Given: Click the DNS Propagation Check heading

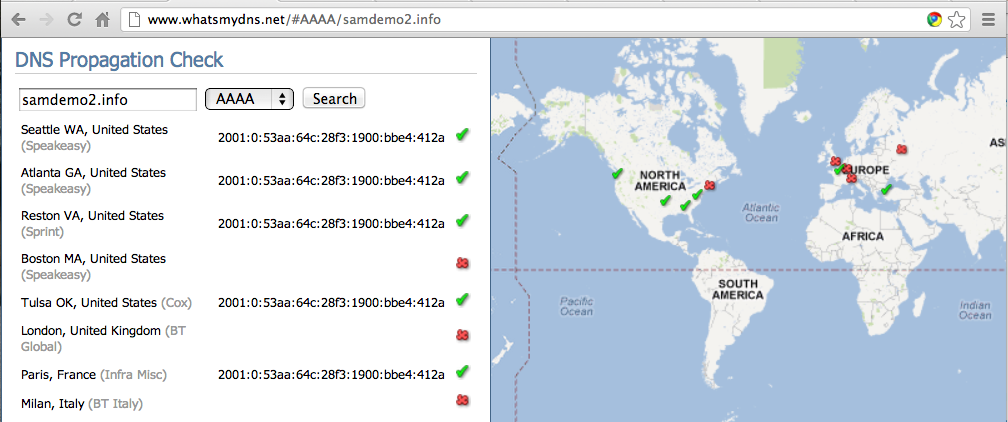Looking at the screenshot, I should coord(119,60).
